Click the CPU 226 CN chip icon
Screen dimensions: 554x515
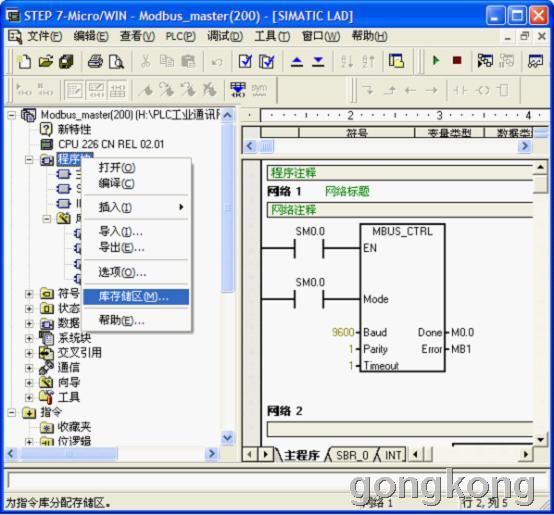point(47,144)
